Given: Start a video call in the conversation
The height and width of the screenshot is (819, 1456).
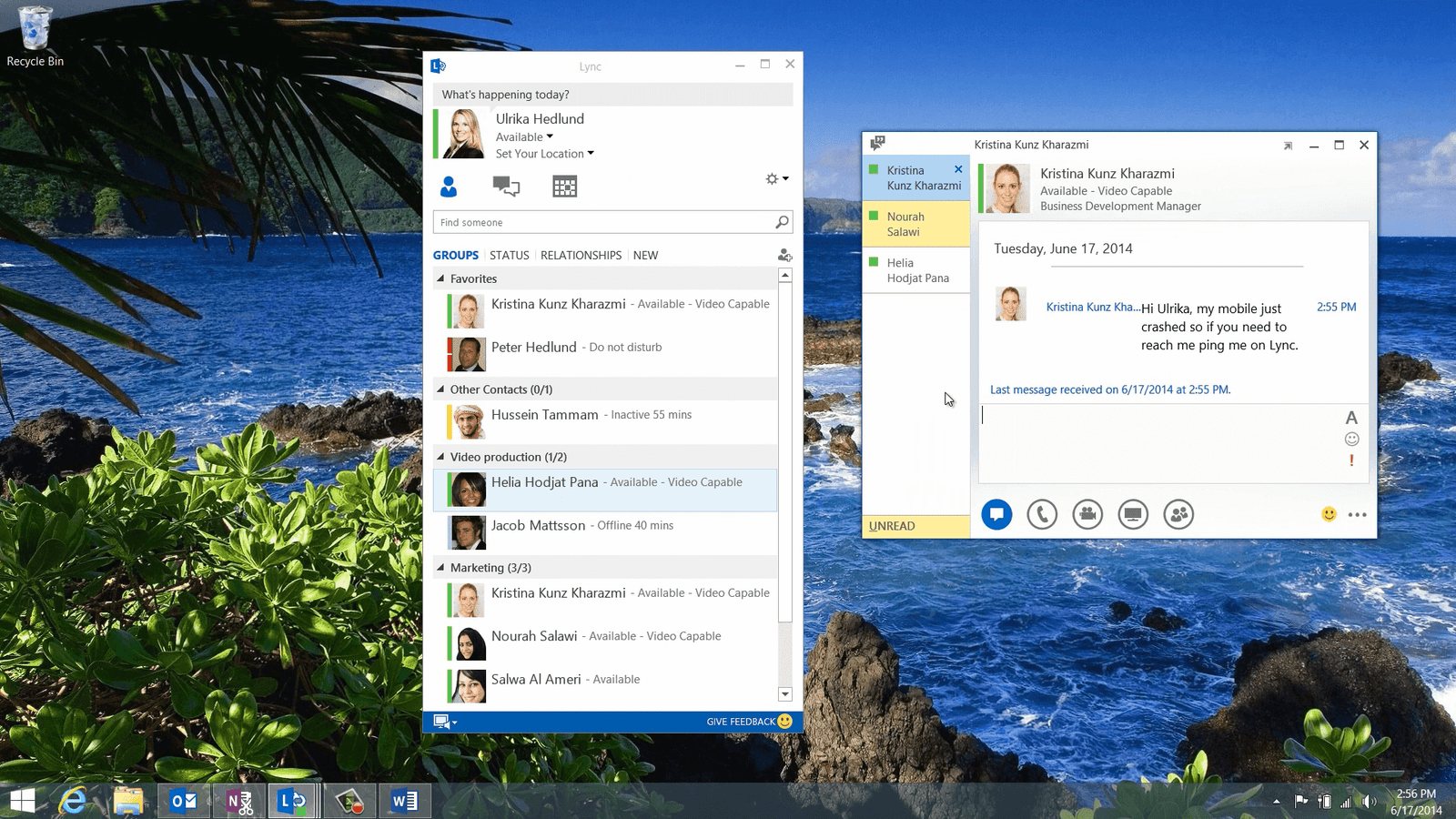Looking at the screenshot, I should 1087,514.
